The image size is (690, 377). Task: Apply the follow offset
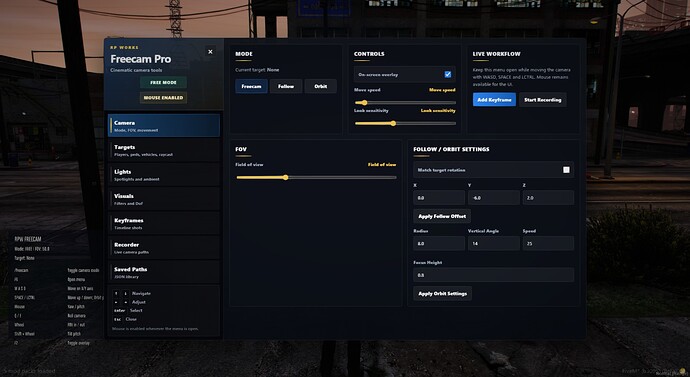(442, 216)
